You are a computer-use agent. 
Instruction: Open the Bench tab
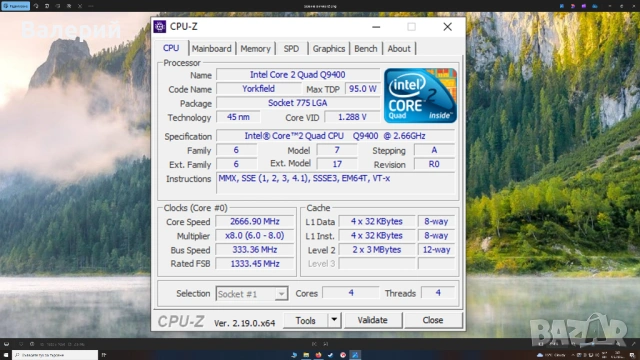tap(365, 49)
